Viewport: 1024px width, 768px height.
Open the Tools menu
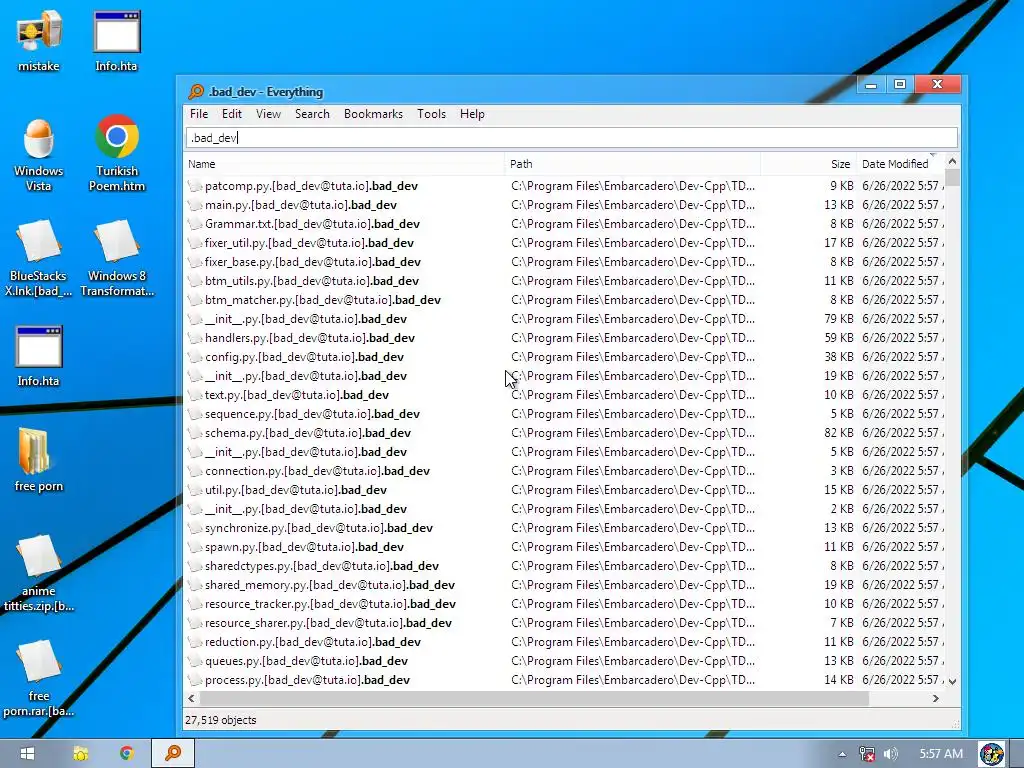point(432,114)
